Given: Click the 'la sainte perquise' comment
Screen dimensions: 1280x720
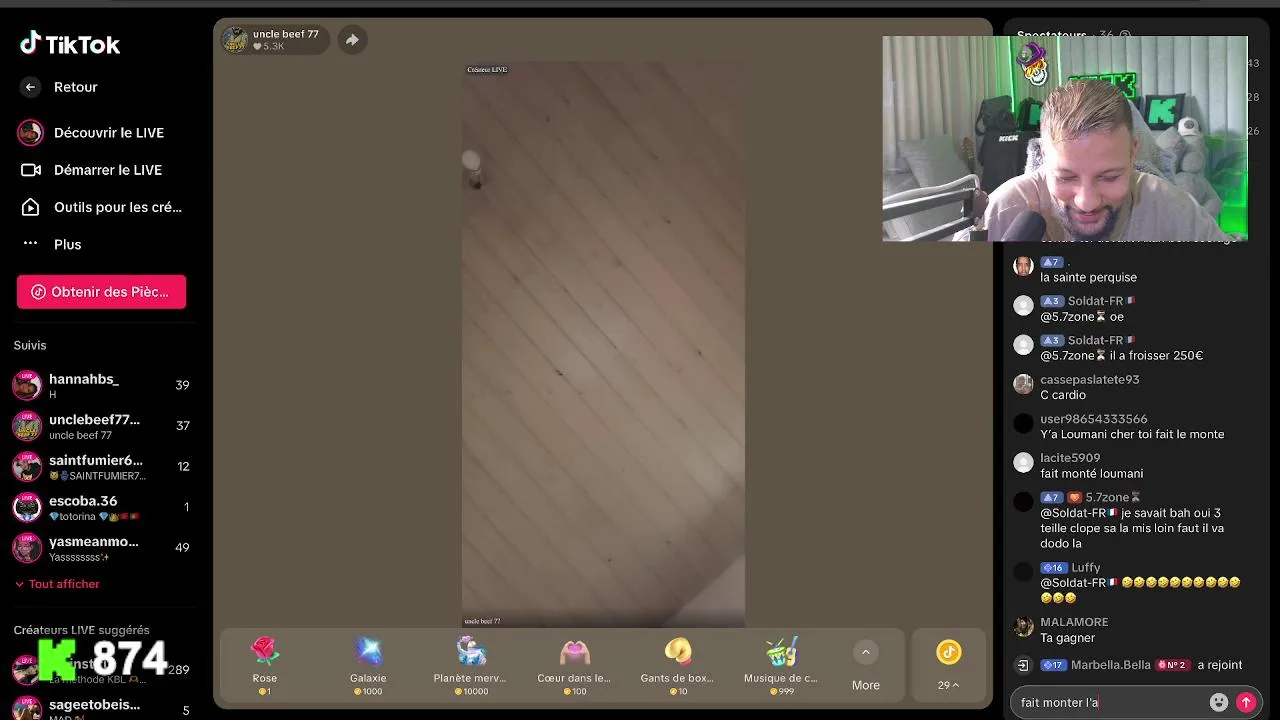Looking at the screenshot, I should click(1088, 277).
